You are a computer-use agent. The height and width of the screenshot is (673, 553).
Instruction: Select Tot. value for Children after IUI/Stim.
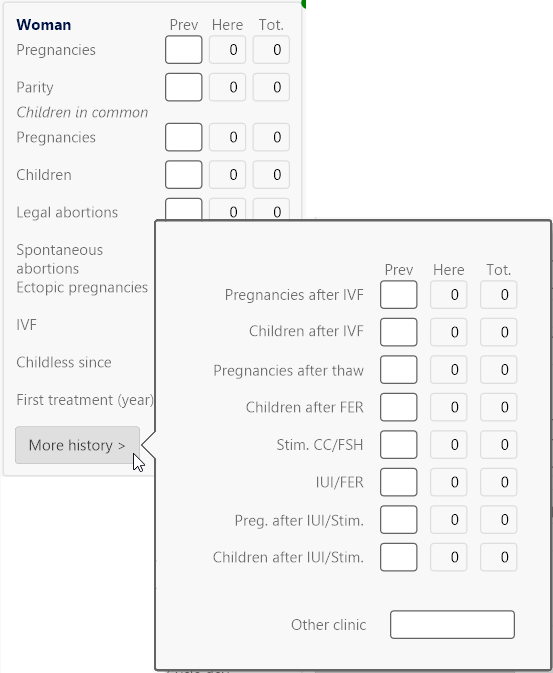coord(498,557)
